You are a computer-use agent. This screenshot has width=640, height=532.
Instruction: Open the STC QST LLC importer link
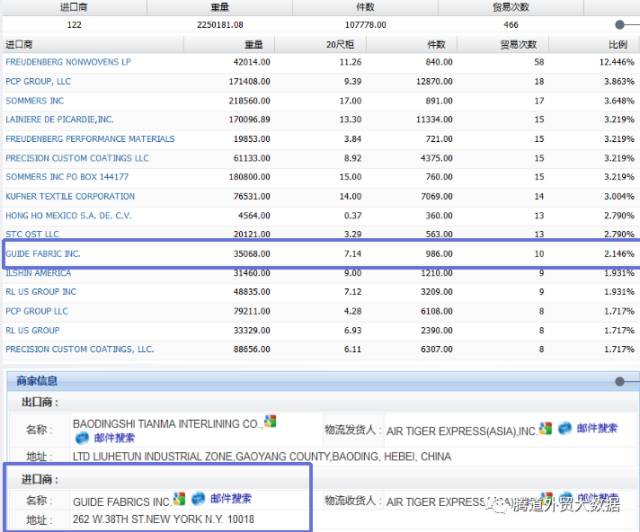[32, 234]
